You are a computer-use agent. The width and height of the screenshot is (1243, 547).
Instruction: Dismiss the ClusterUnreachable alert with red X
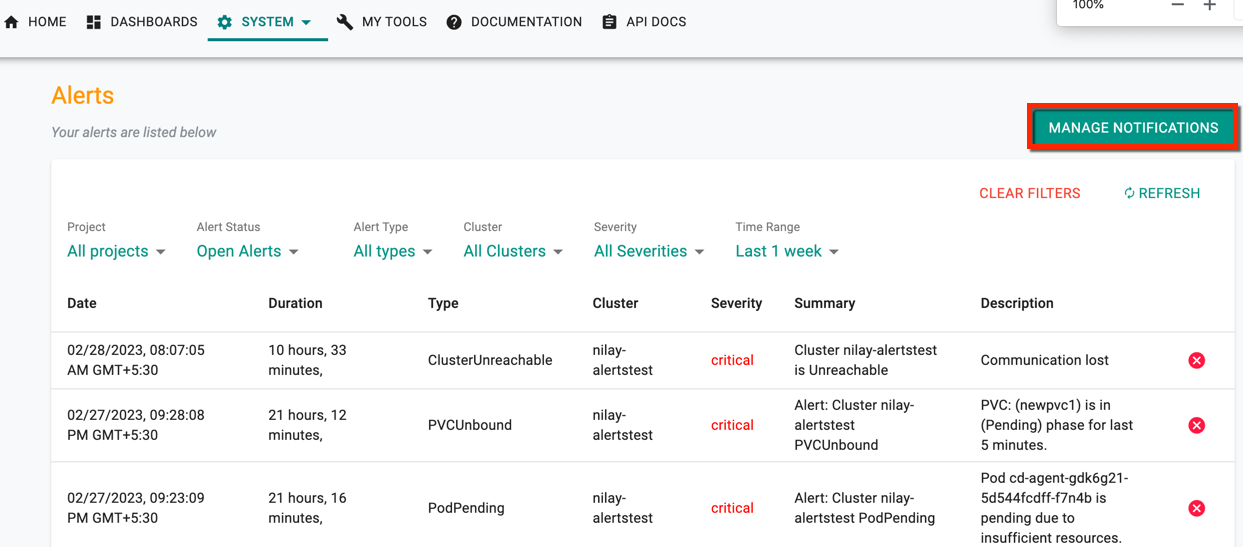click(x=1196, y=360)
